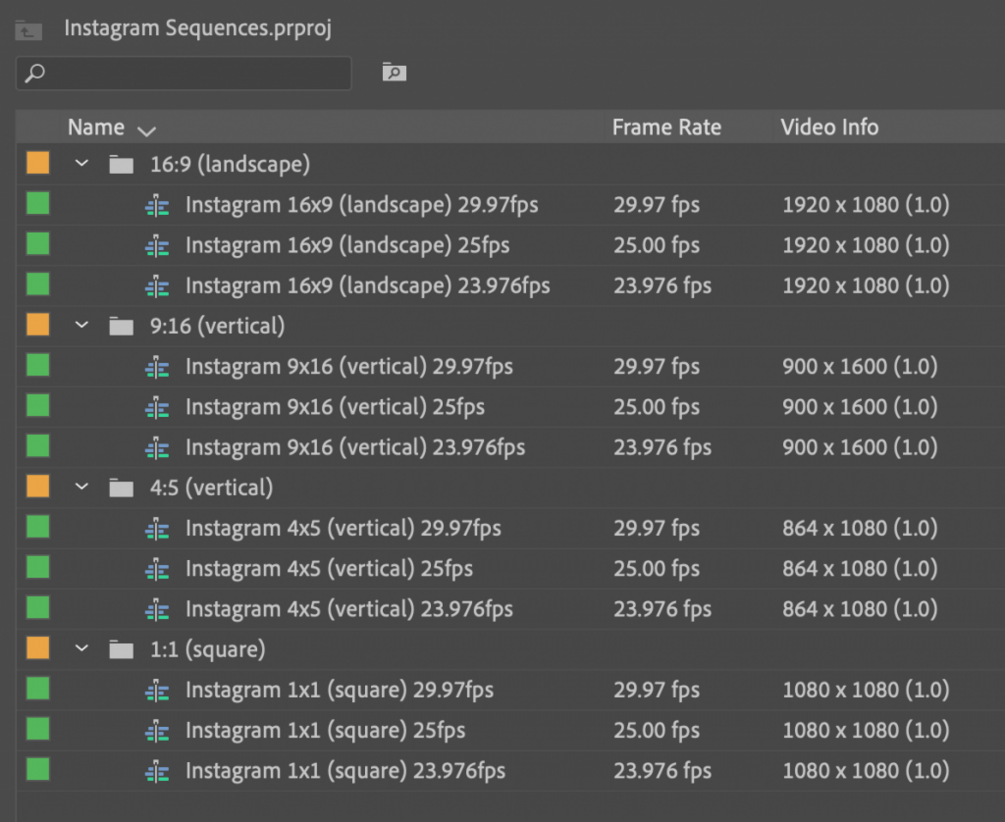Select Instagram 16x9 (landscape) 25fps sequence
This screenshot has width=1005, height=822.
pos(347,246)
